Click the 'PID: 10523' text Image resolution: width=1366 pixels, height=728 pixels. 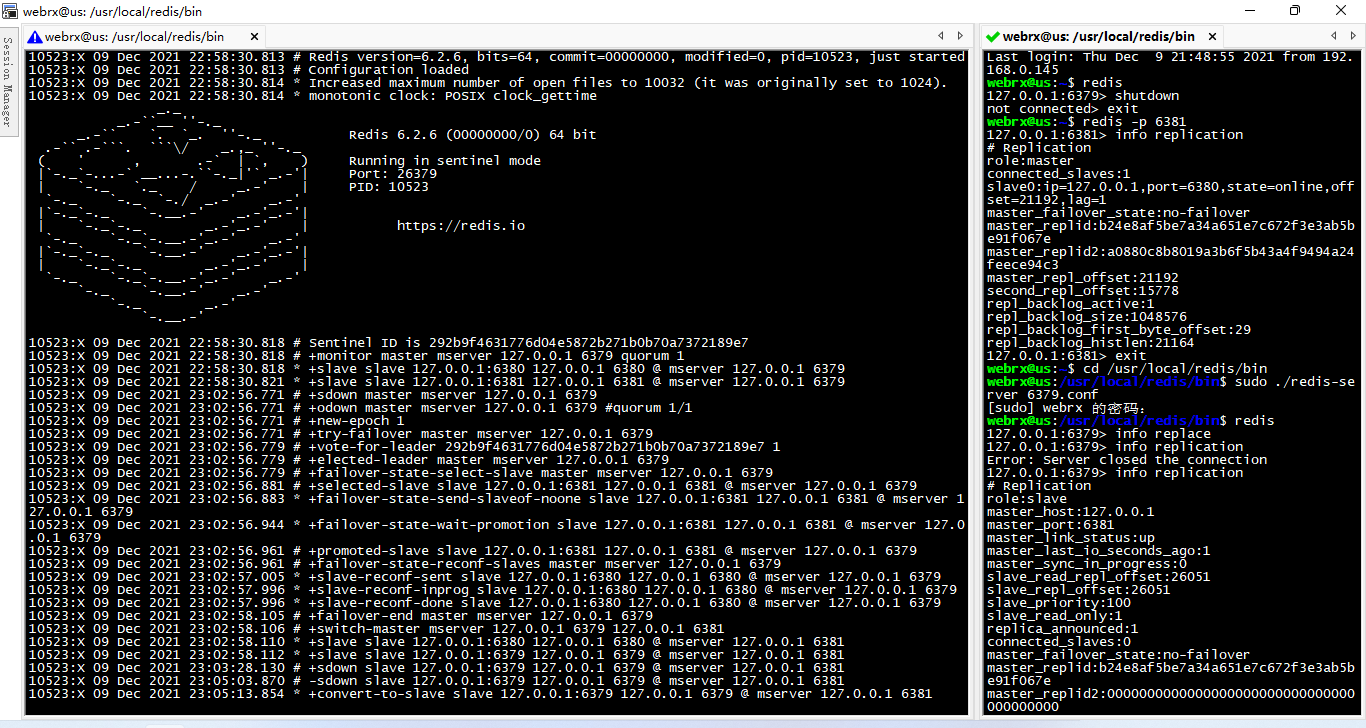pos(389,187)
